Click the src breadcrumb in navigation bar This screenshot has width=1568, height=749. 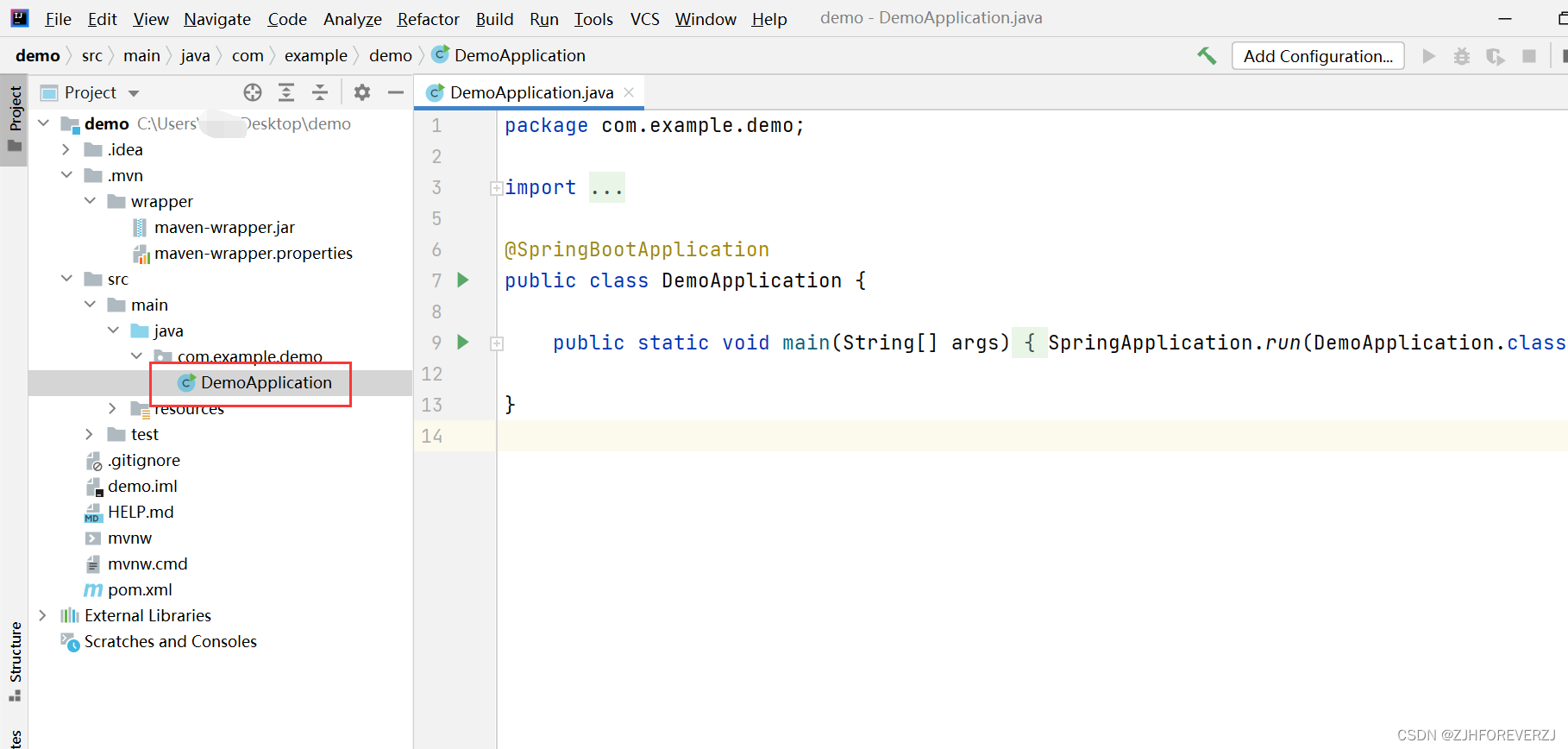coord(92,56)
